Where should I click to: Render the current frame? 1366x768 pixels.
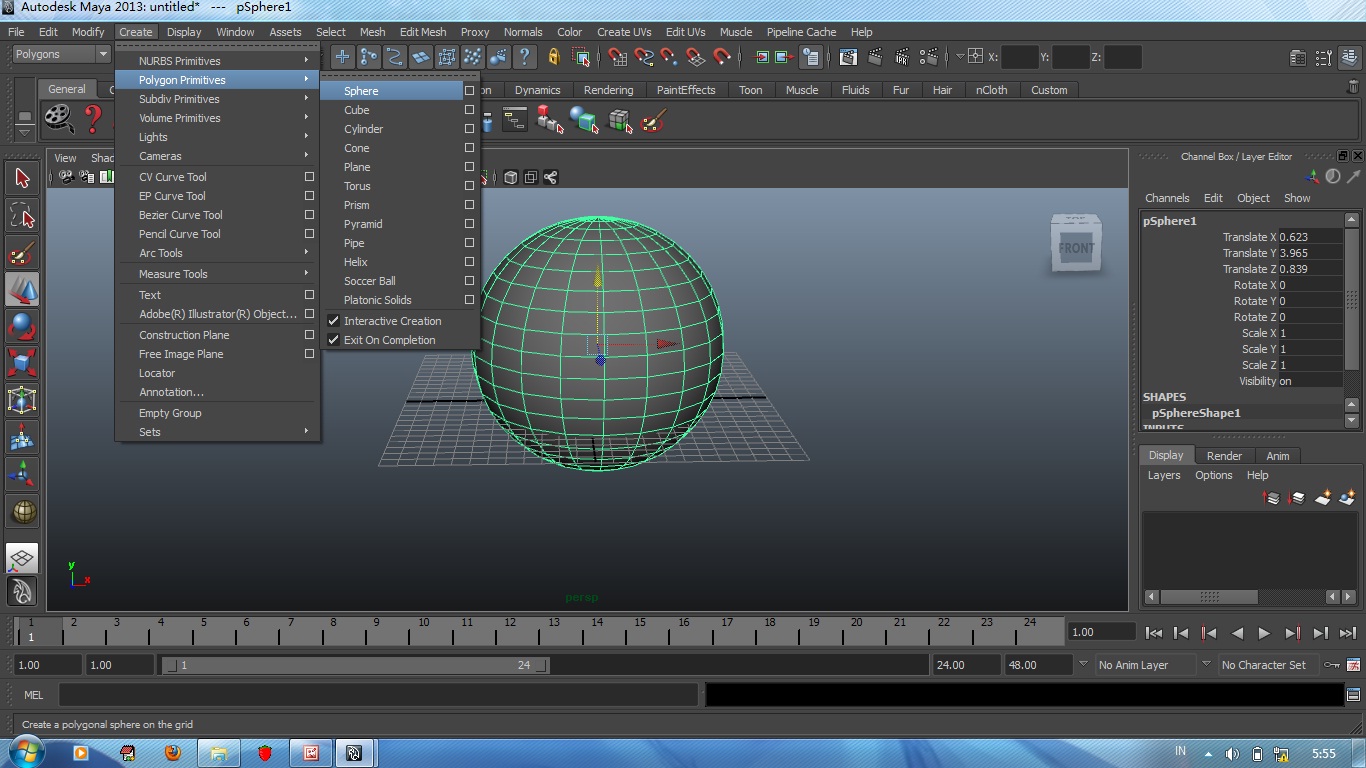[x=876, y=57]
